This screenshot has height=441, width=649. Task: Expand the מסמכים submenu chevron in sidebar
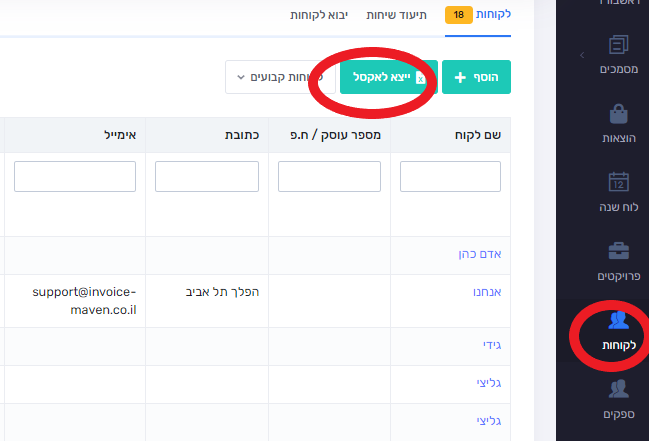tap(582, 54)
